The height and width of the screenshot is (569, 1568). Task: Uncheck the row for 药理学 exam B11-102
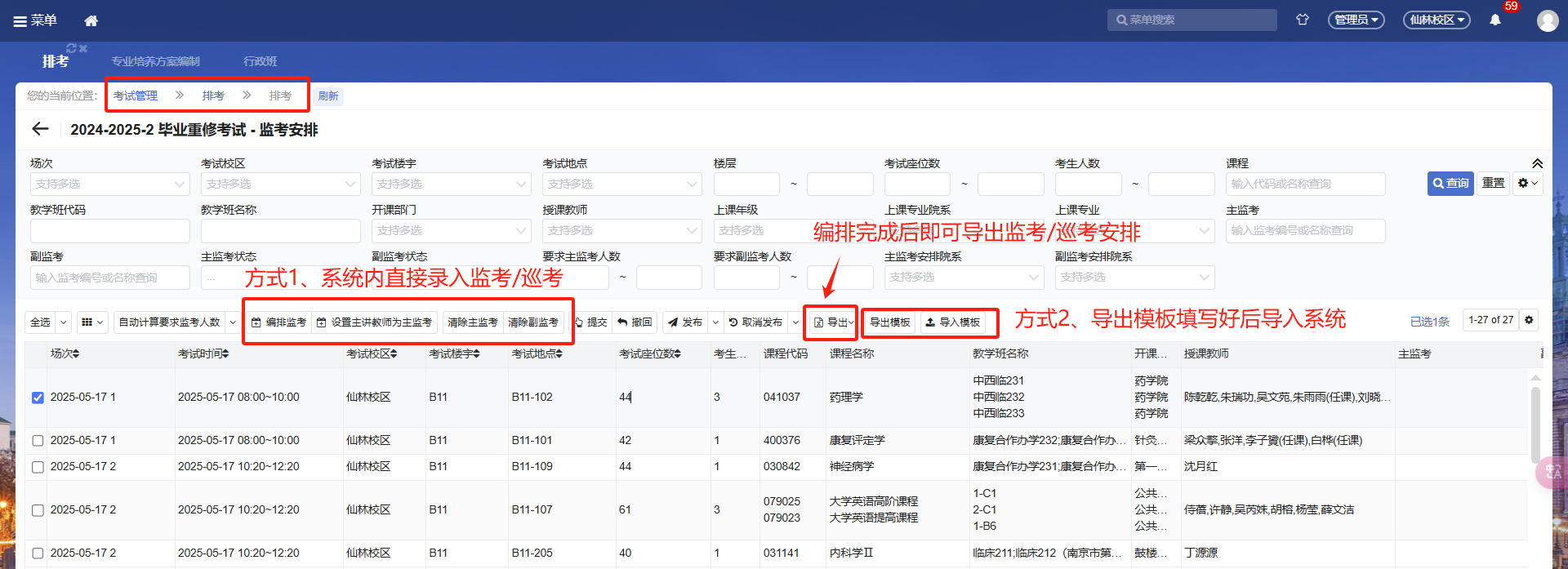coord(38,398)
